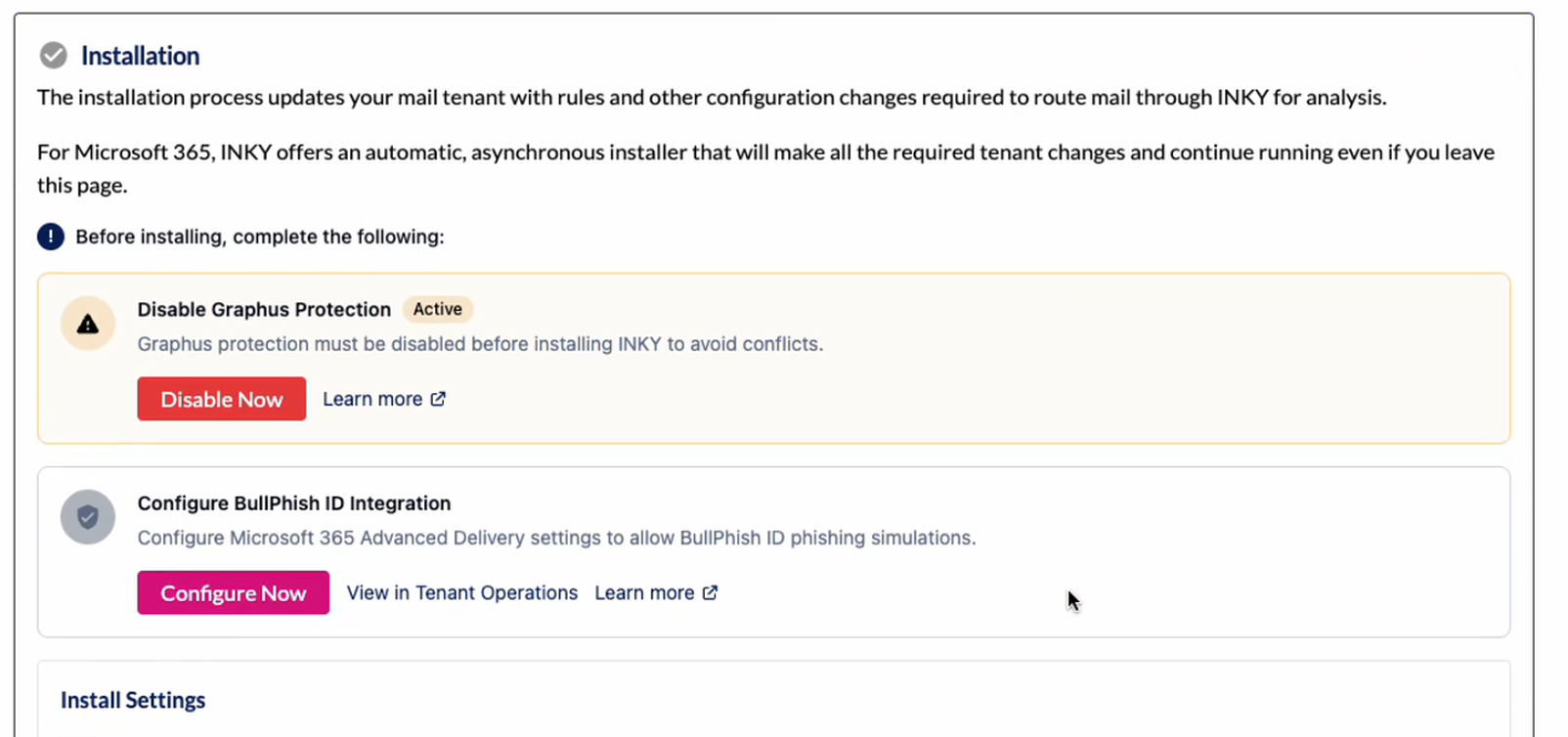
Task: Click the Disable Now button
Action: coord(222,399)
